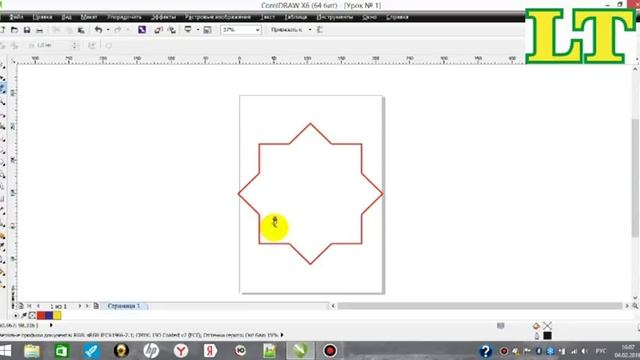Open the Растровые изображения menu
Viewport: 640px width, 360px height.
218,17
